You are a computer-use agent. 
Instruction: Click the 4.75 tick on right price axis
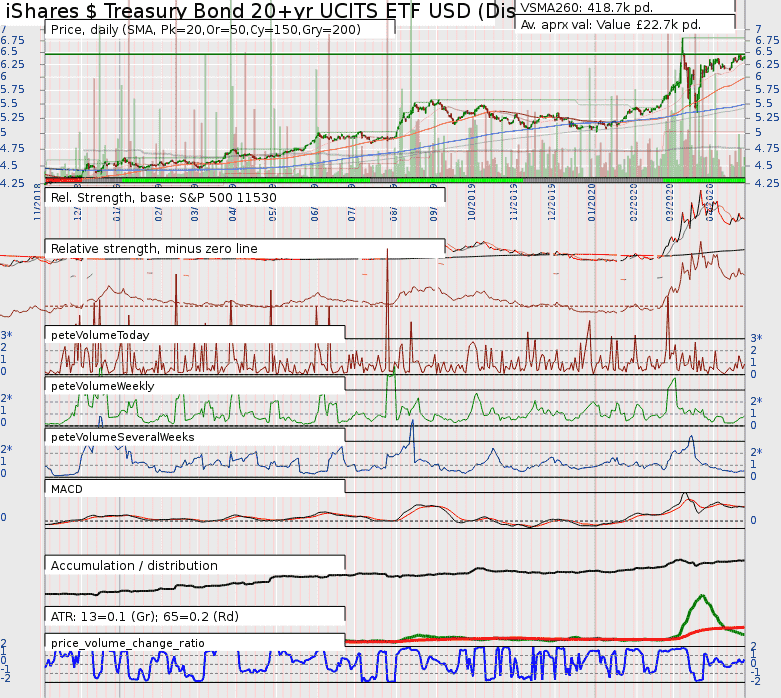pos(767,148)
